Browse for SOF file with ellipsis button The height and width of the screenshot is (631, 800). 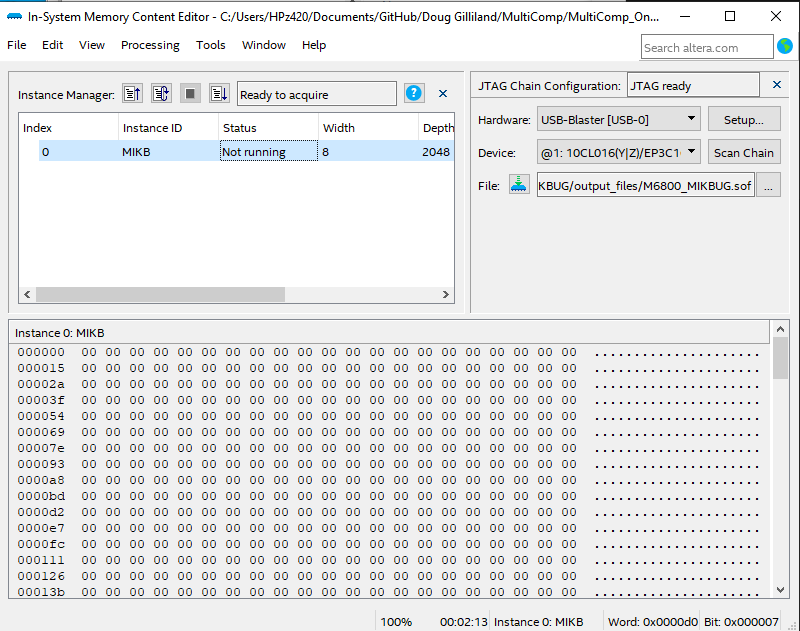[x=768, y=185]
